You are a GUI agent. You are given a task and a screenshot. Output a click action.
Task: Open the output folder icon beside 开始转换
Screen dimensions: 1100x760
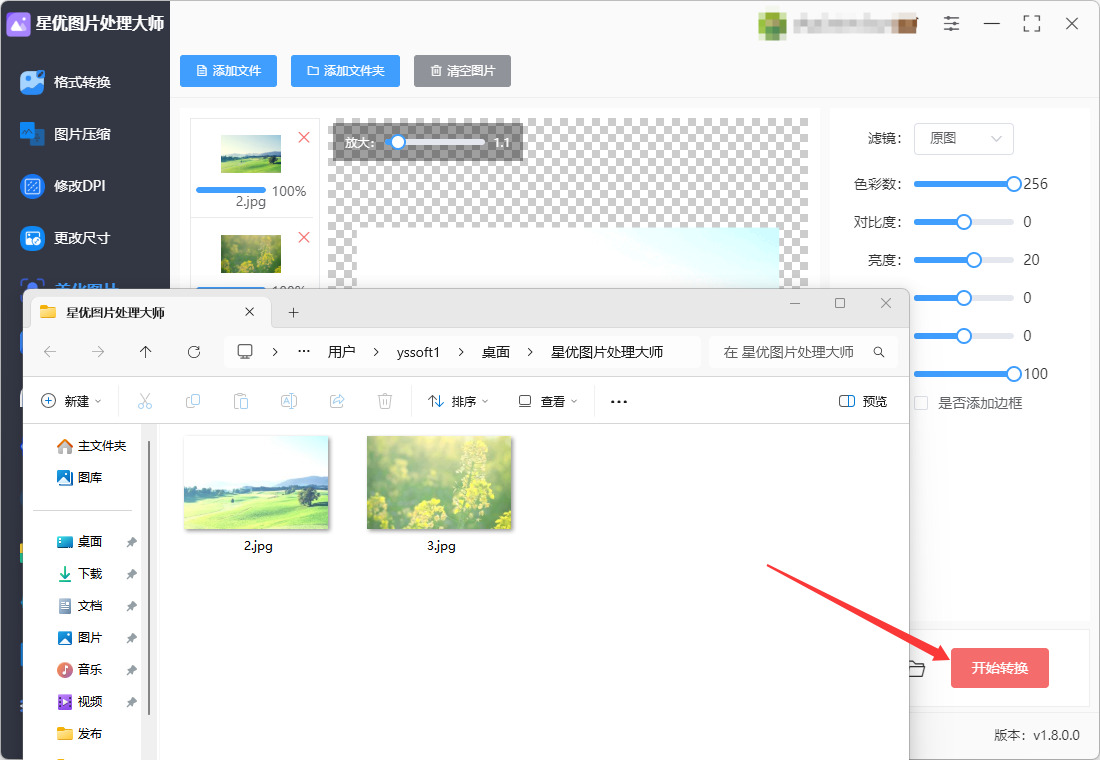click(916, 668)
